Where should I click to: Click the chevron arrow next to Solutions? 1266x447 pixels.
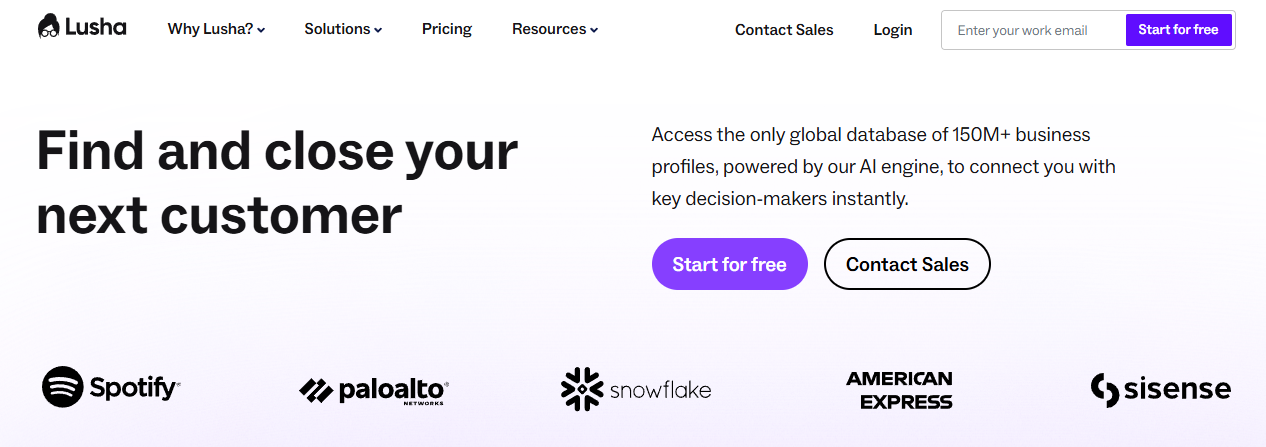[378, 31]
